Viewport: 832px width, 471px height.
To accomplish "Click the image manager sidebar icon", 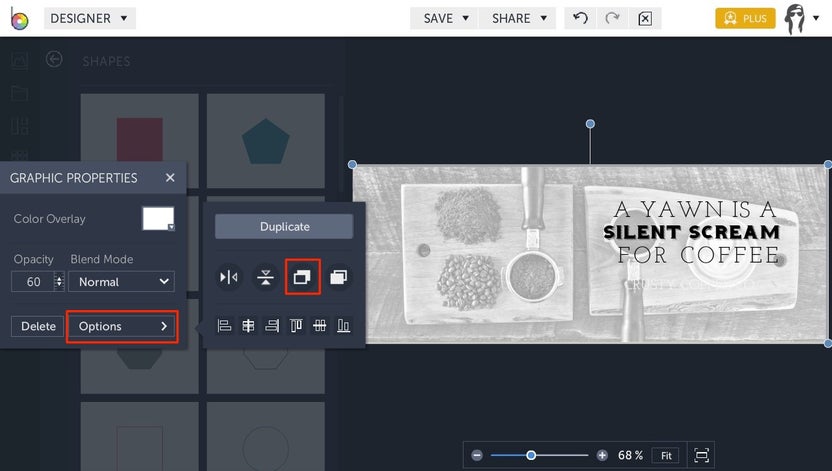I will [20, 60].
